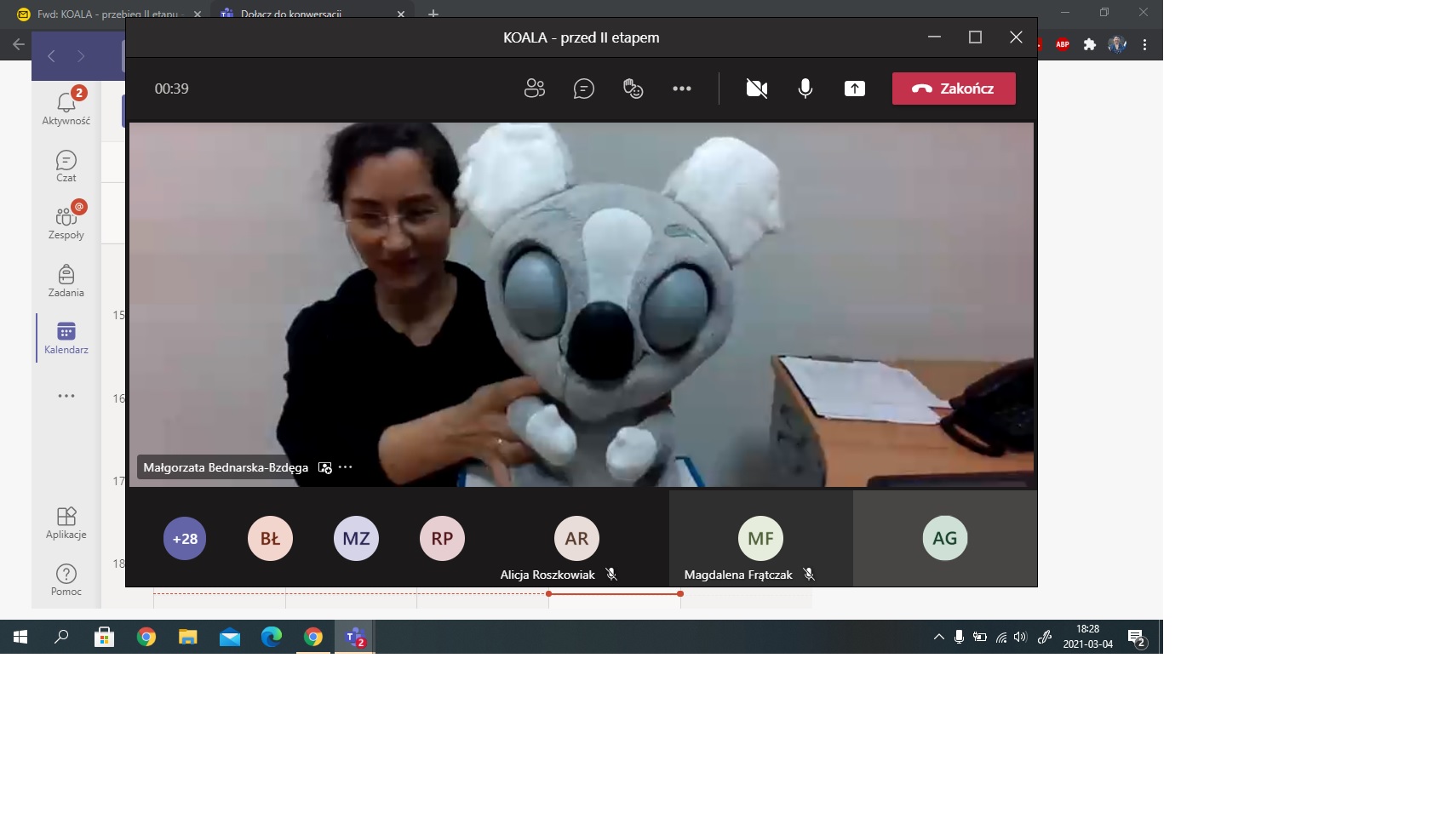Open the participants list icon
This screenshot has width=1456, height=824.
coord(534,89)
